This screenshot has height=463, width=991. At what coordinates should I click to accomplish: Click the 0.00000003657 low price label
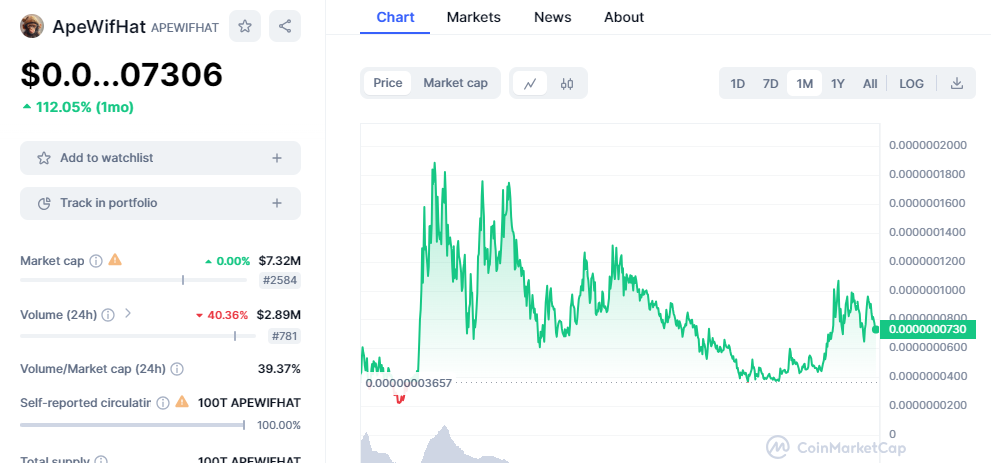(x=409, y=383)
